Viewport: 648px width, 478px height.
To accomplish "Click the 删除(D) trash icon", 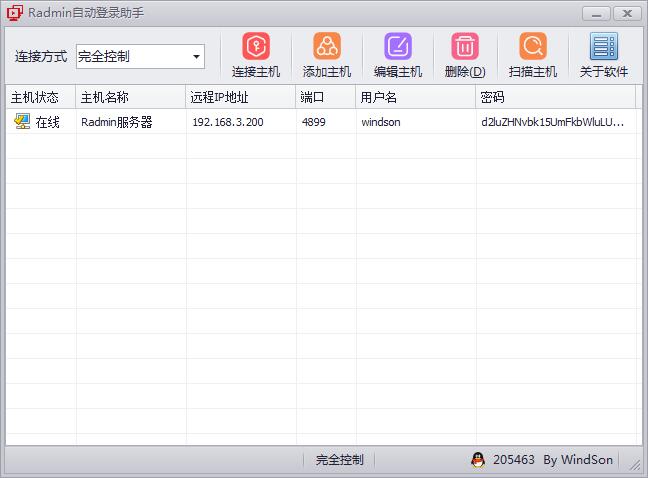I will [x=465, y=46].
